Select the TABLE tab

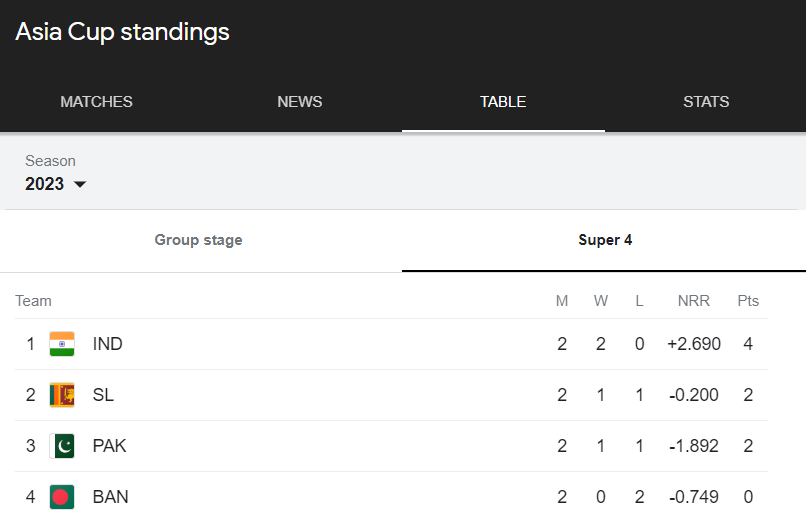pos(503,102)
